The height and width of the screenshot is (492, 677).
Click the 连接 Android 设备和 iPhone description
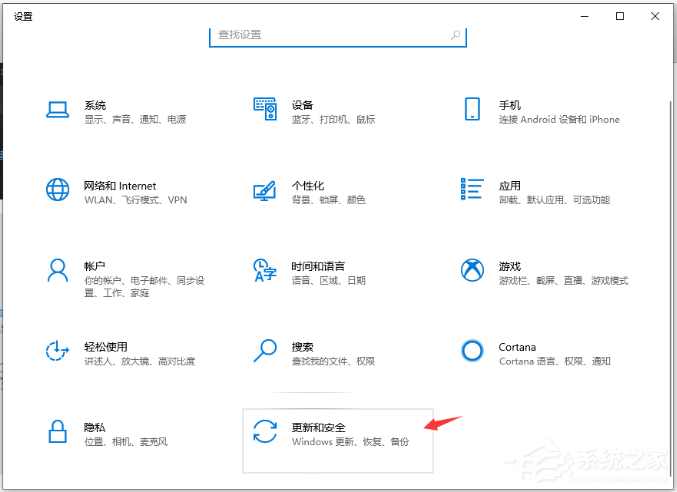(x=559, y=120)
